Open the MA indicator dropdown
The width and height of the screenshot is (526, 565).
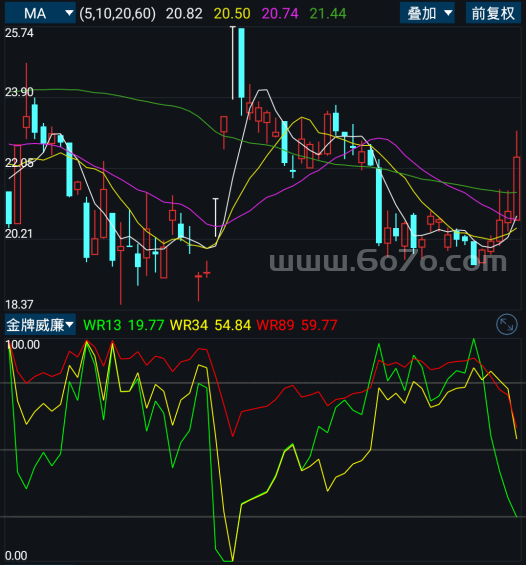40,13
